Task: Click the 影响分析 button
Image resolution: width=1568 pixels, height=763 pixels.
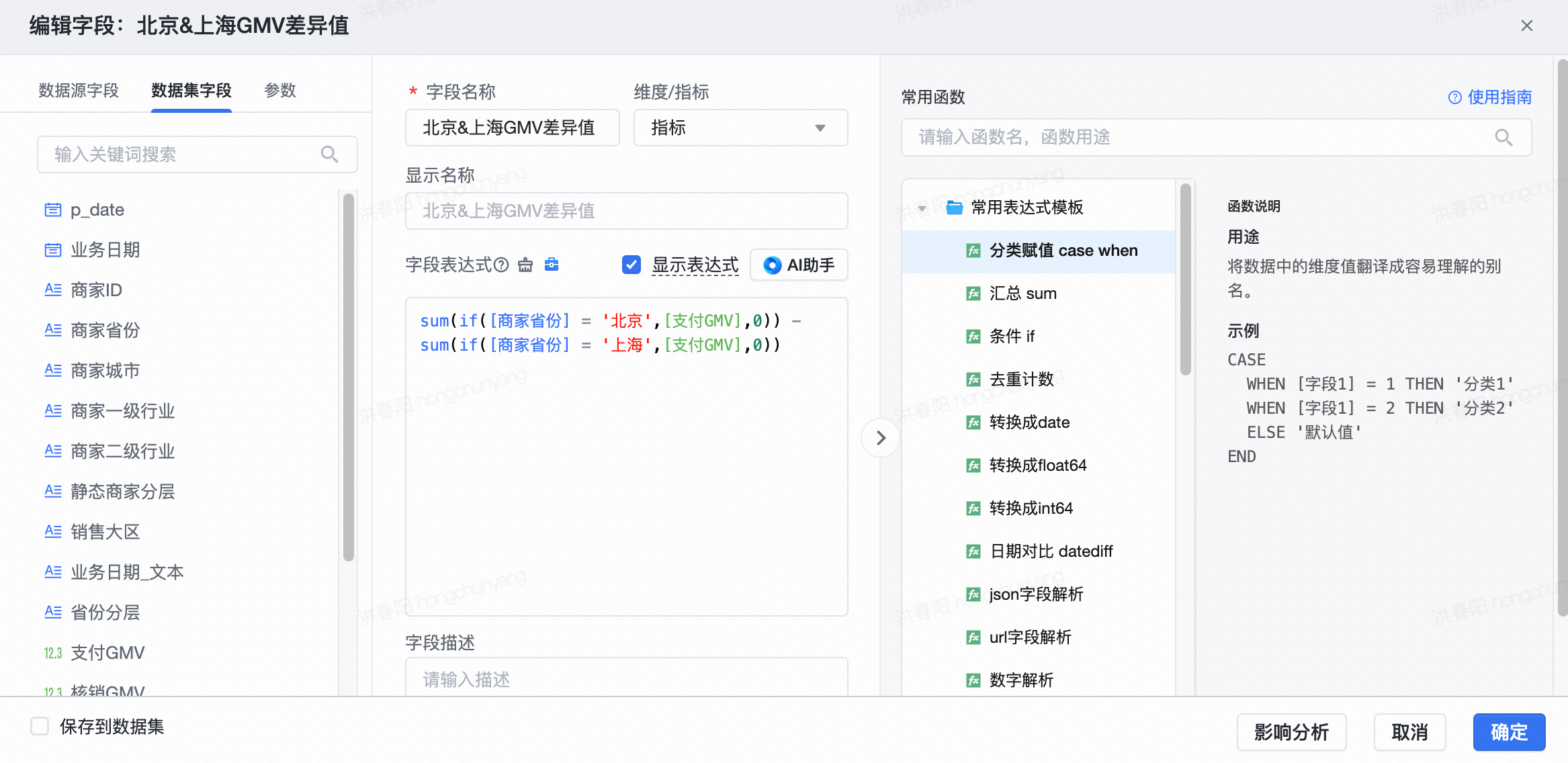Action: (1291, 731)
